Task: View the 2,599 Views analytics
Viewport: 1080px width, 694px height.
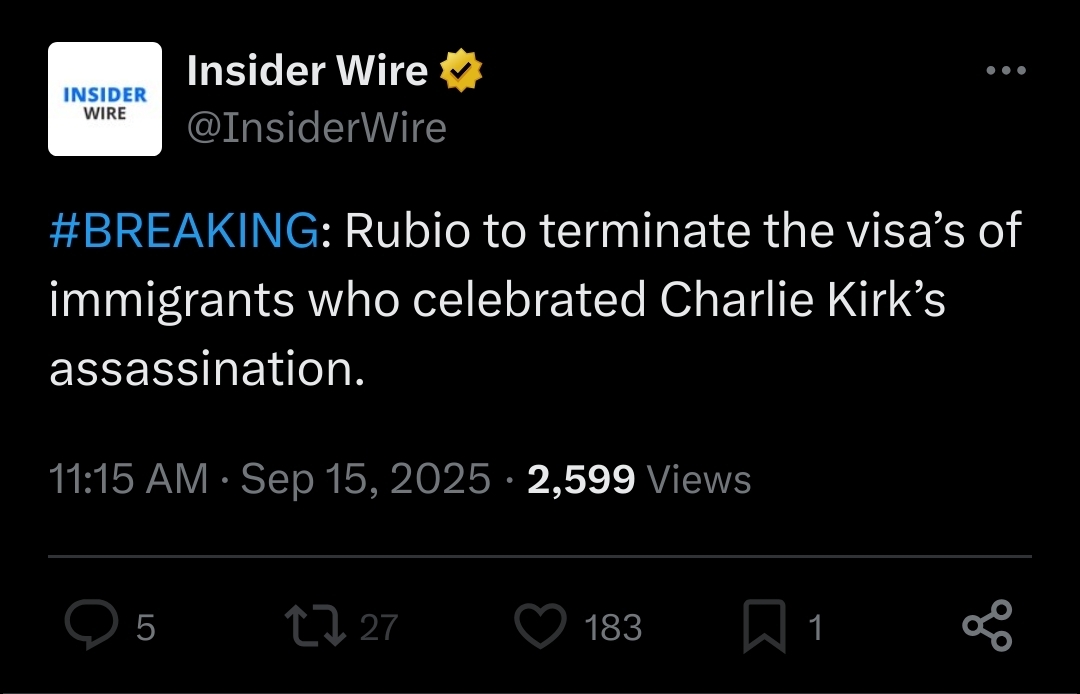Action: tap(638, 479)
